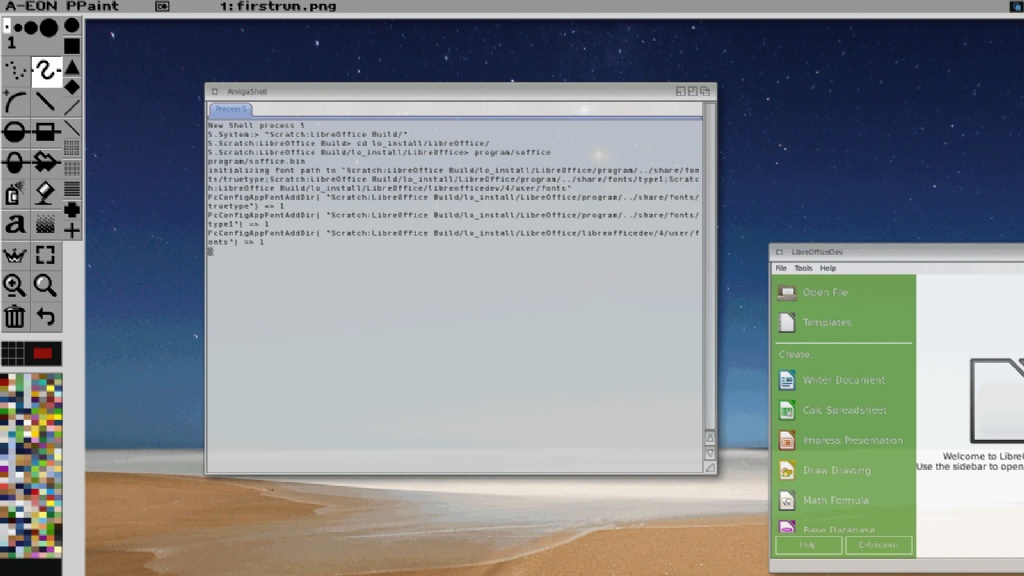The height and width of the screenshot is (576, 1024).
Task: Pick the thick cross brush shape
Action: pos(72,210)
